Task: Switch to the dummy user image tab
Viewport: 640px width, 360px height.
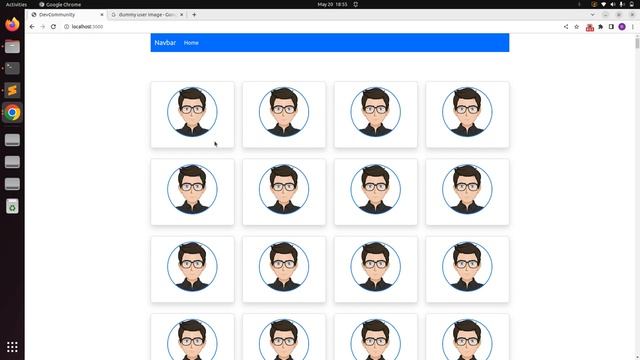Action: coord(147,15)
